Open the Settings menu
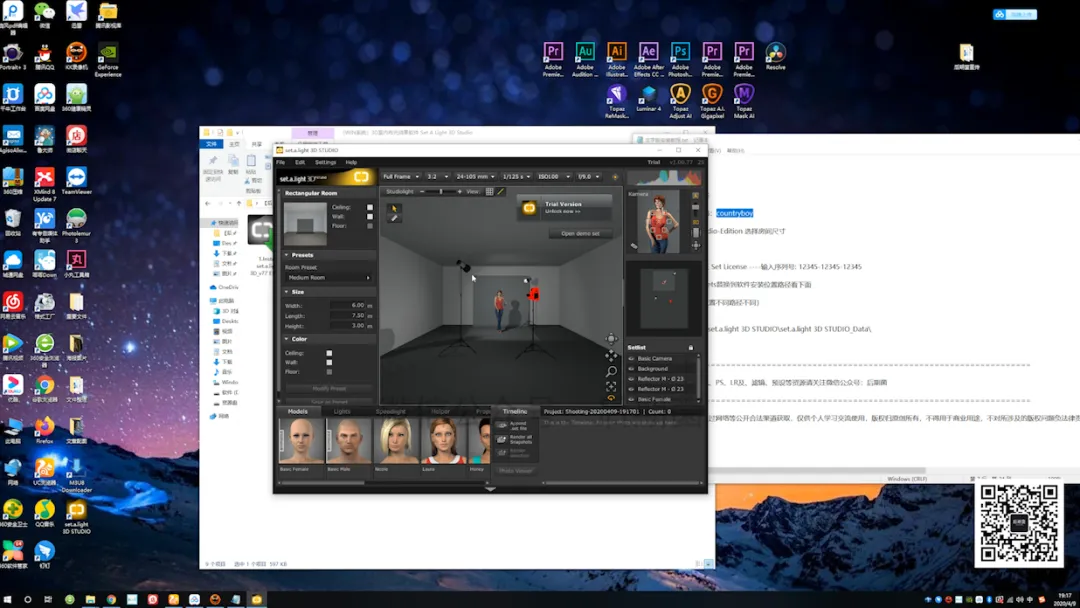This screenshot has height=608, width=1080. point(326,163)
